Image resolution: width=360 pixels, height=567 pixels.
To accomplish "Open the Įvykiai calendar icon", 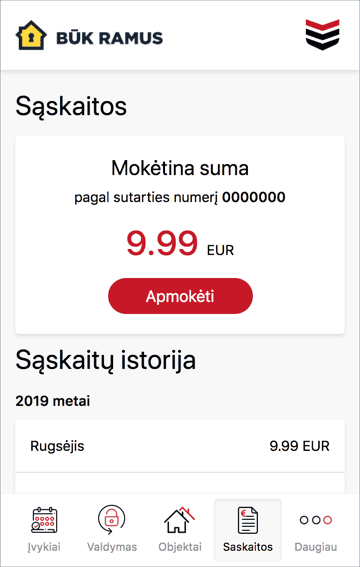I will 44,520.
